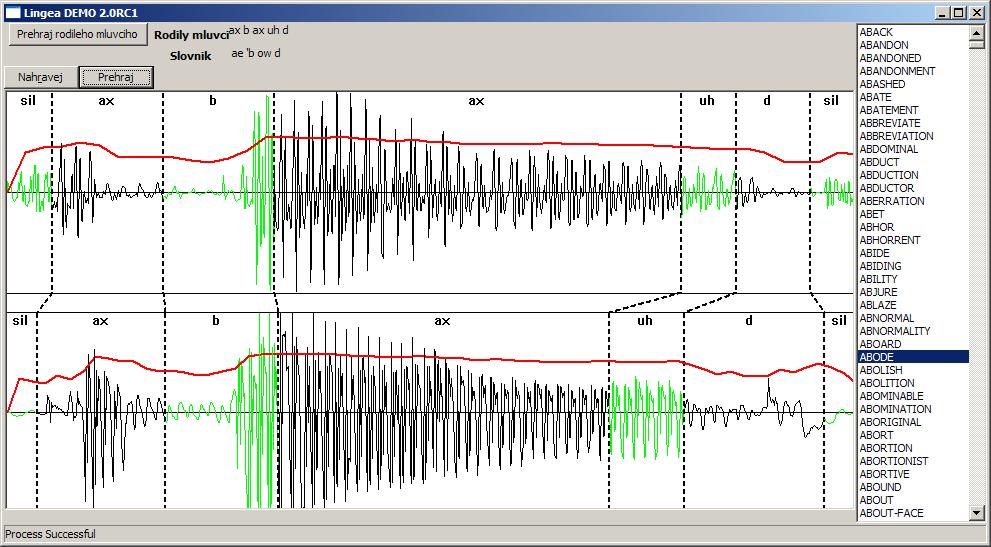Click the 'Prehraj rodileho mluvciho' button
The width and height of the screenshot is (991, 547).
pyautogui.click(x=77, y=34)
